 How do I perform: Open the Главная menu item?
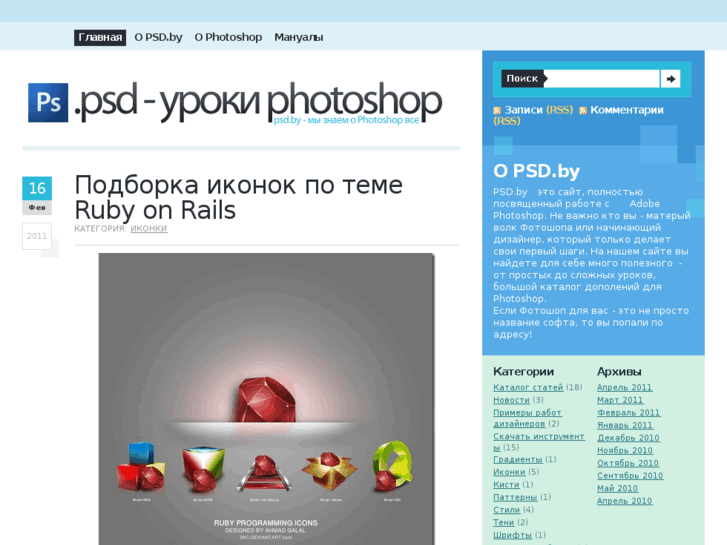[100, 38]
